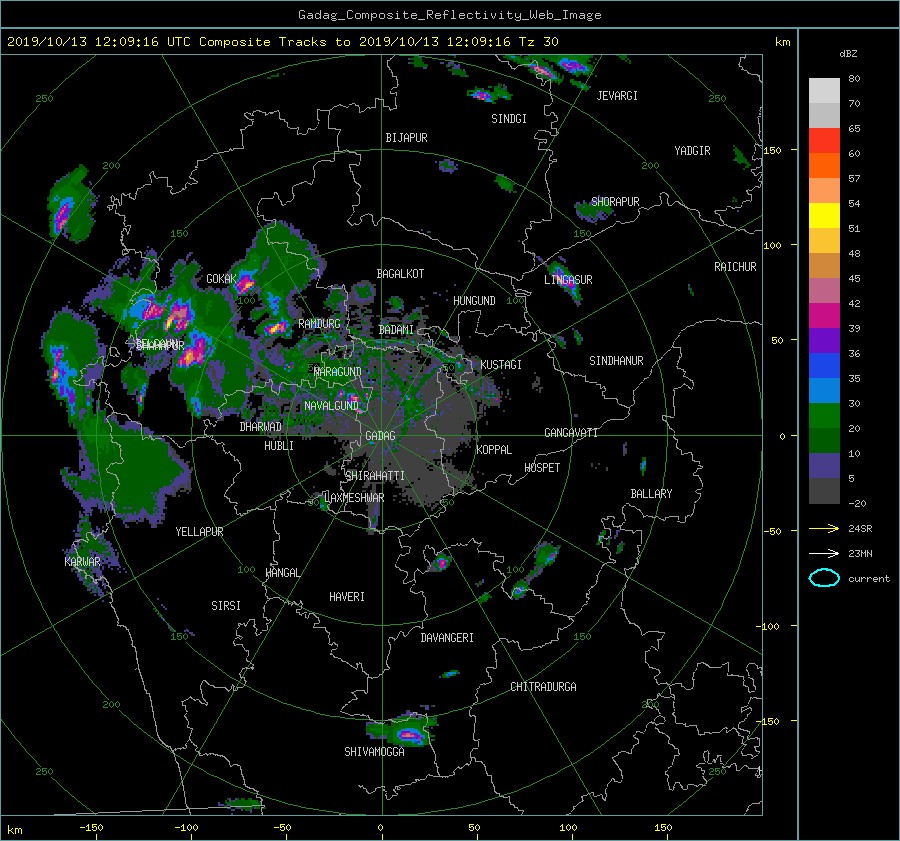Click the yellow 24SR track arrow icon
Screen dimensions: 900x841
(824, 528)
